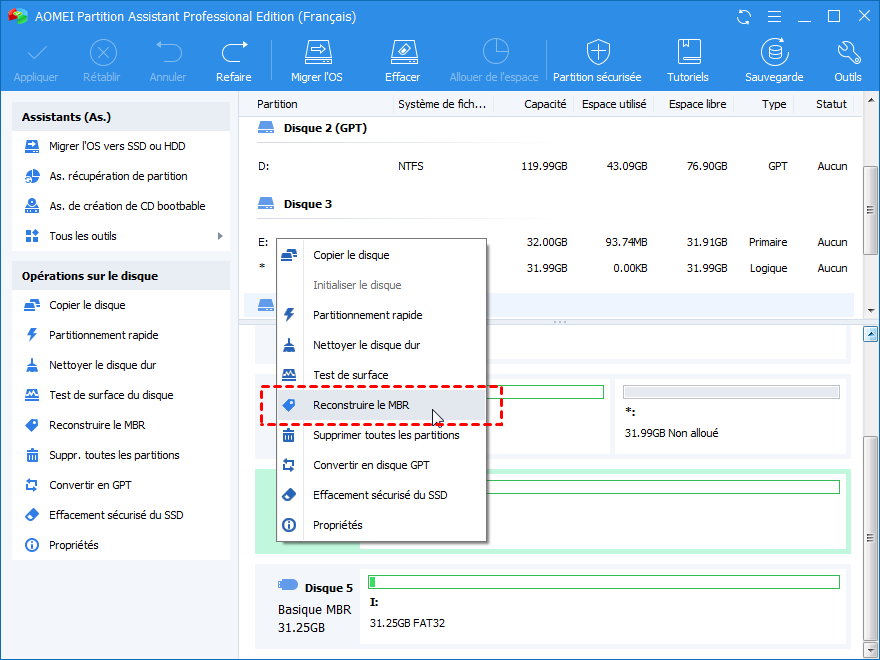The width and height of the screenshot is (880, 660).
Task: Sort by the Type column header
Action: coord(773,104)
